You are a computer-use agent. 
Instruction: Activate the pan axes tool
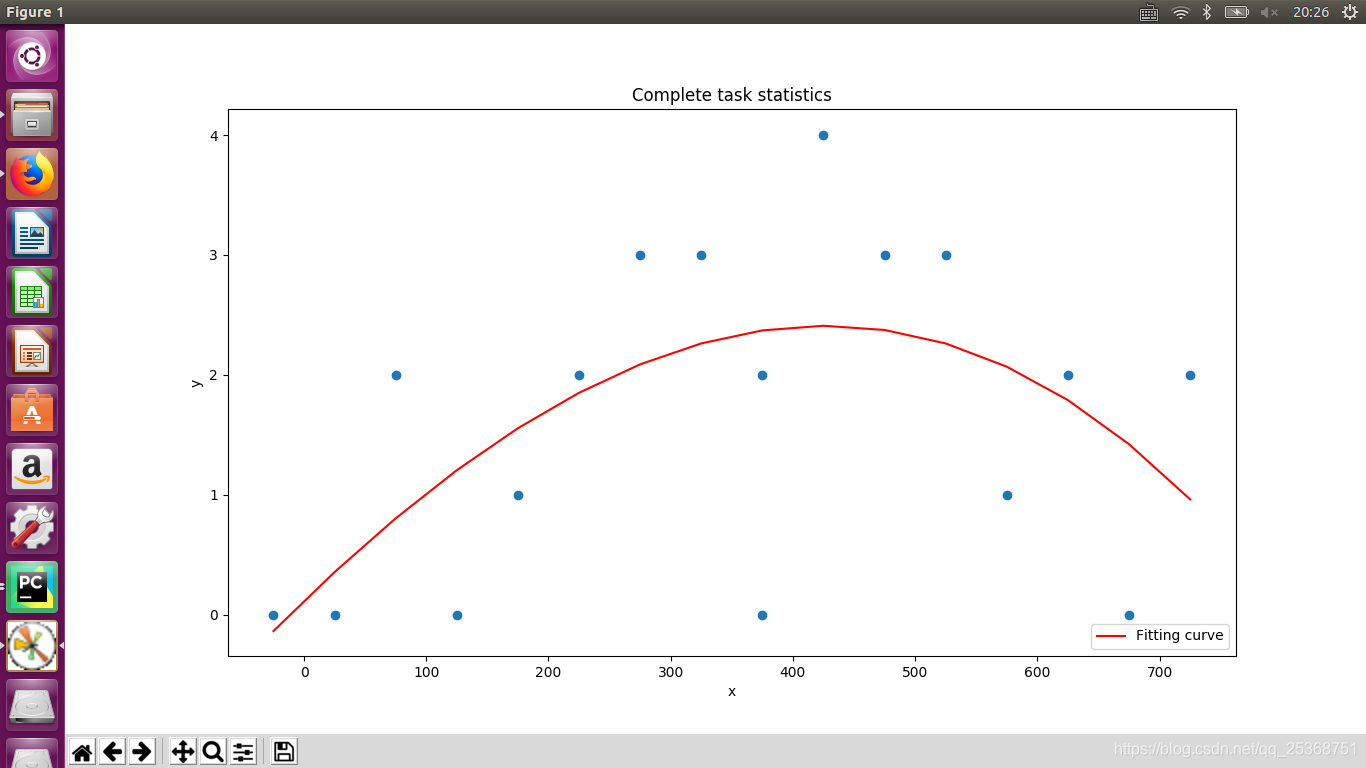(183, 752)
